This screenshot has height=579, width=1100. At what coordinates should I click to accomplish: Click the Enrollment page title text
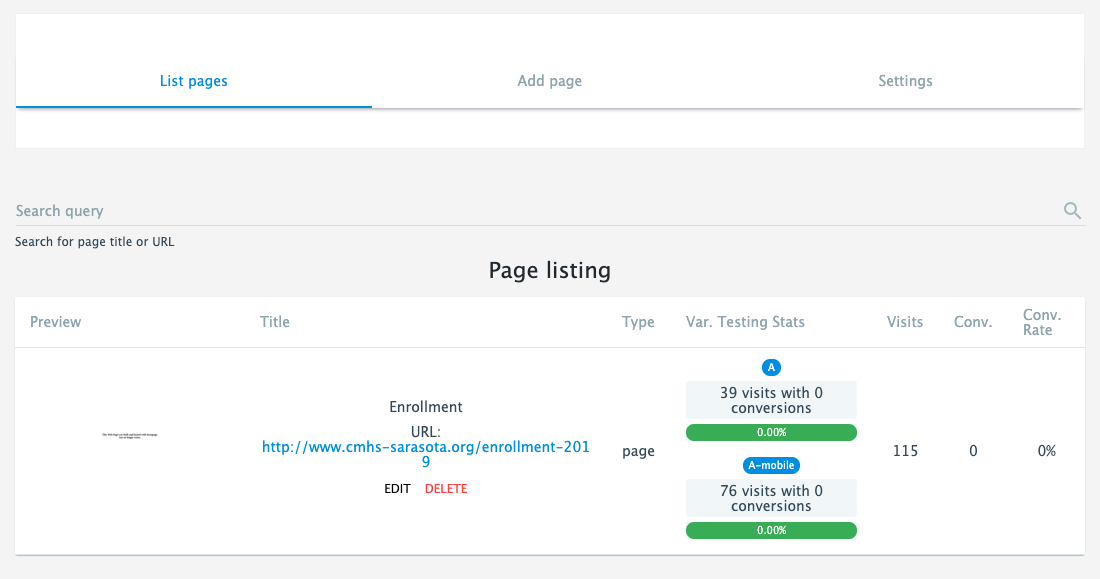(426, 407)
